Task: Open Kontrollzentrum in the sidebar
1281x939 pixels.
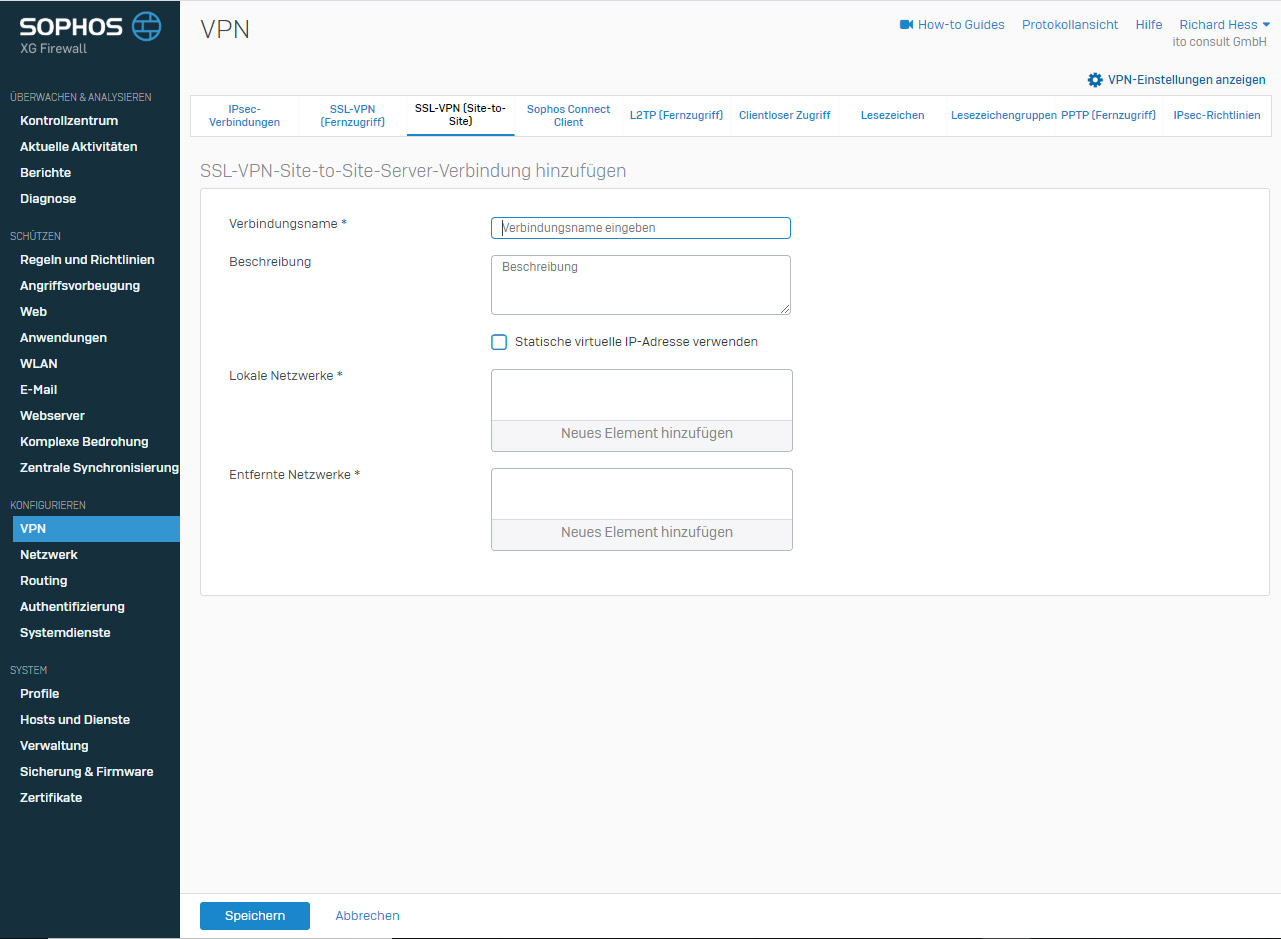Action: point(69,121)
